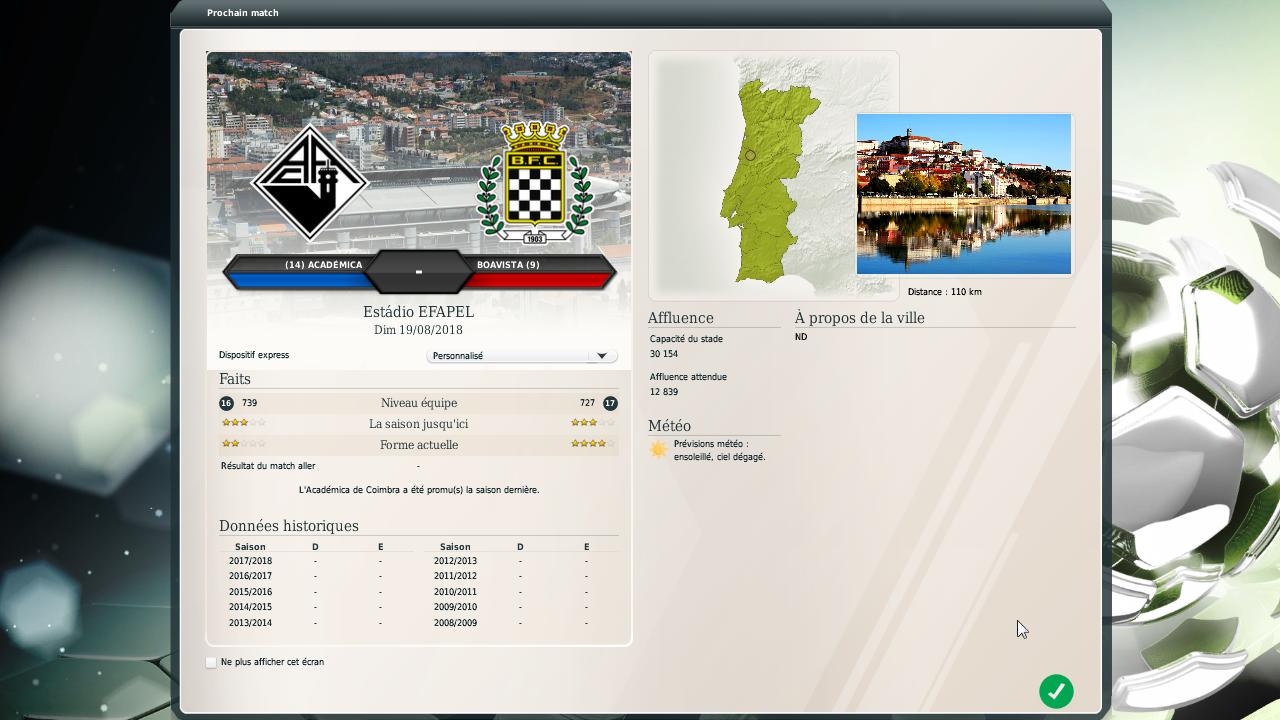Tick the 'Ne plus afficher cet écran' checkbox
1280x720 pixels.
pos(211,662)
